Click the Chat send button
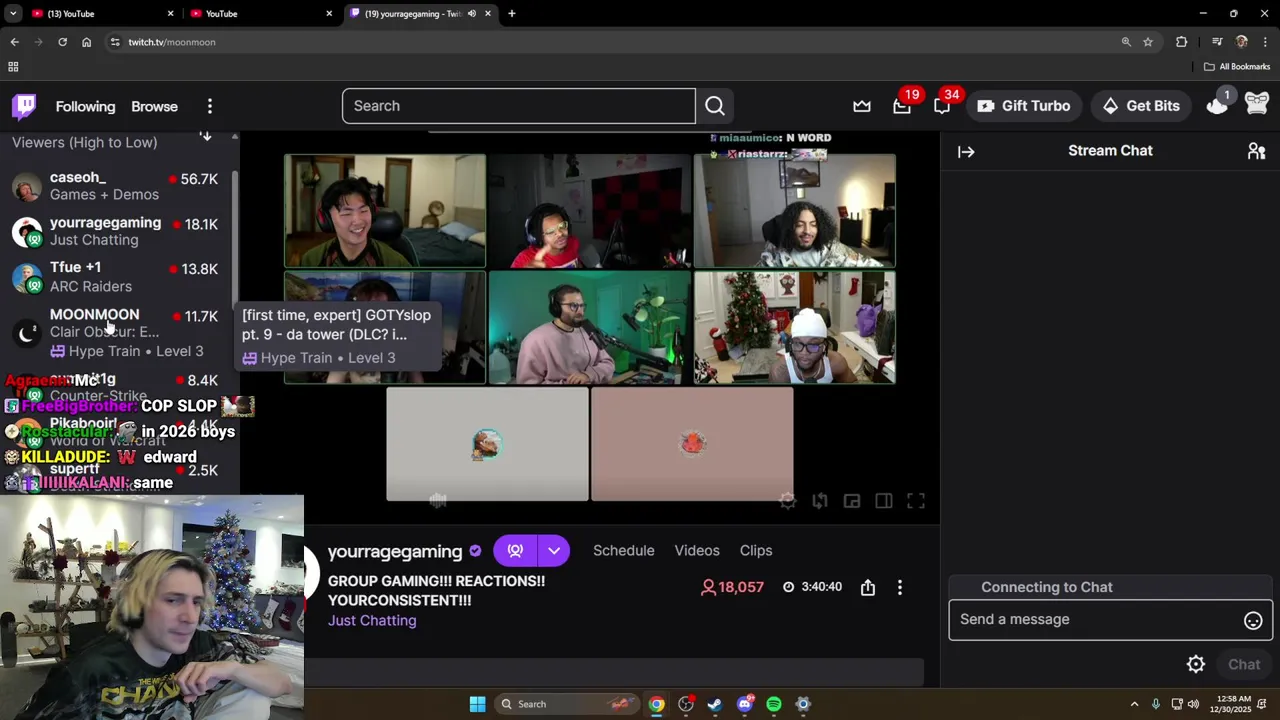The width and height of the screenshot is (1280, 720). pyautogui.click(x=1244, y=664)
